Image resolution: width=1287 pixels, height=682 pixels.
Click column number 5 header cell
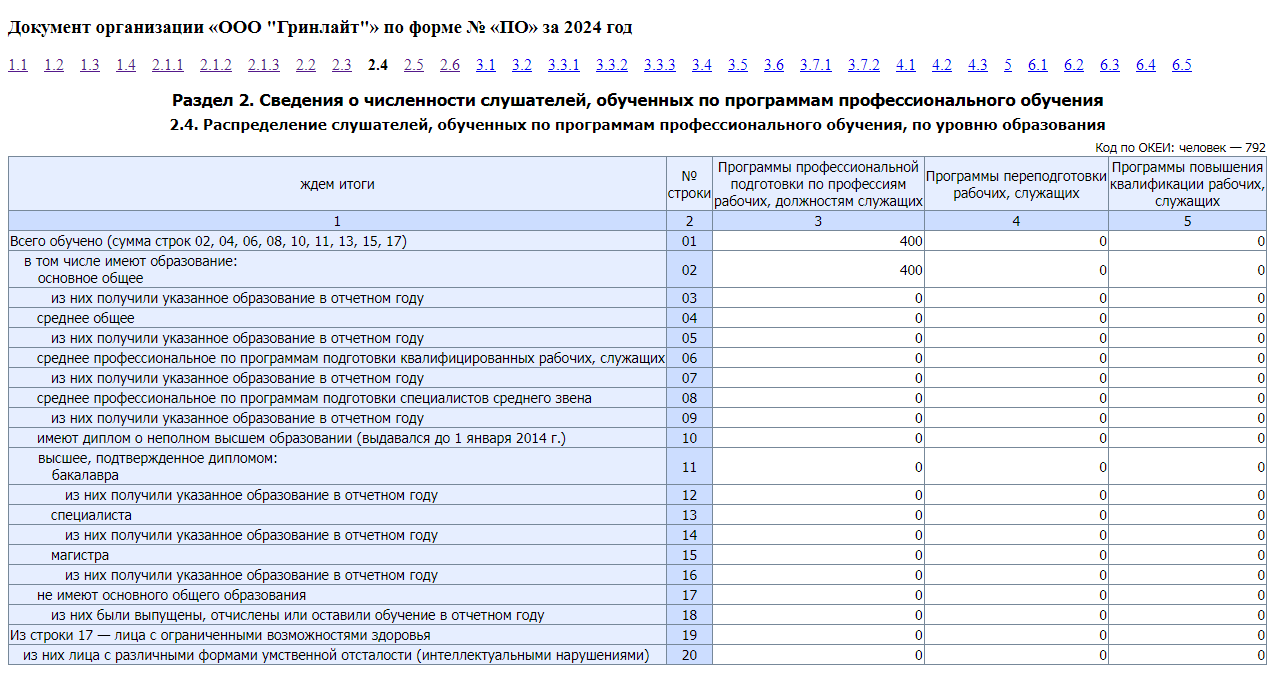click(x=1187, y=221)
